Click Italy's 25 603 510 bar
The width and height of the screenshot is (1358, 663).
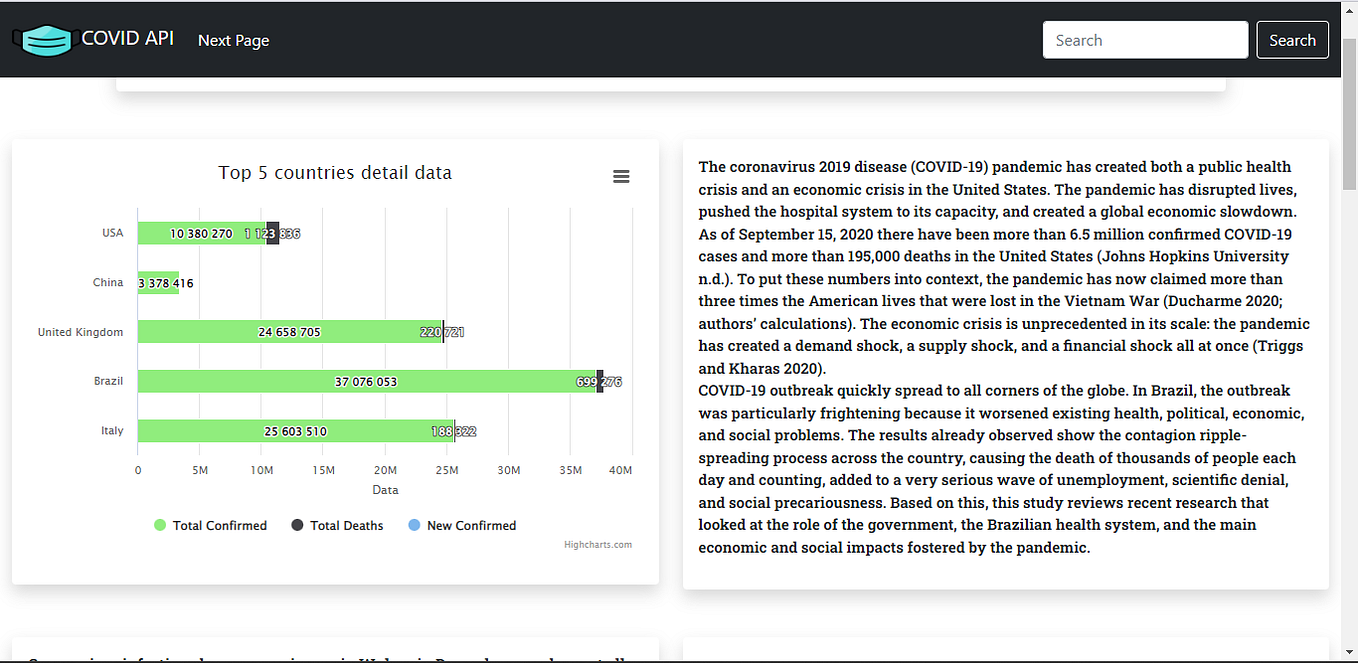click(x=296, y=432)
